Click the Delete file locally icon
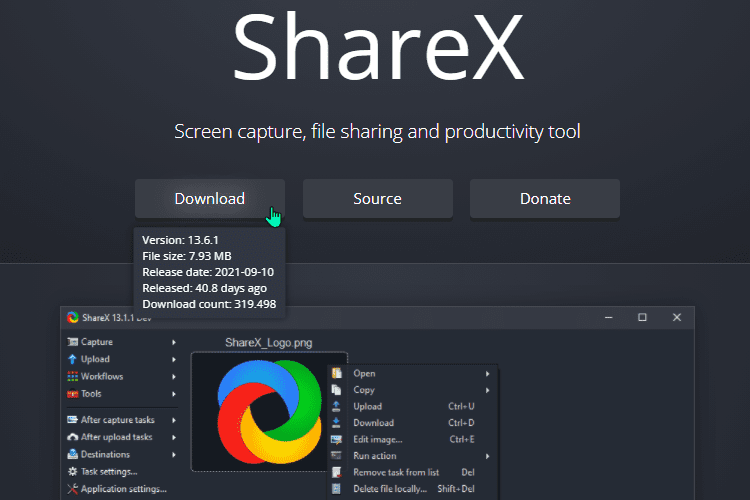This screenshot has width=750, height=500. pyautogui.click(x=337, y=489)
